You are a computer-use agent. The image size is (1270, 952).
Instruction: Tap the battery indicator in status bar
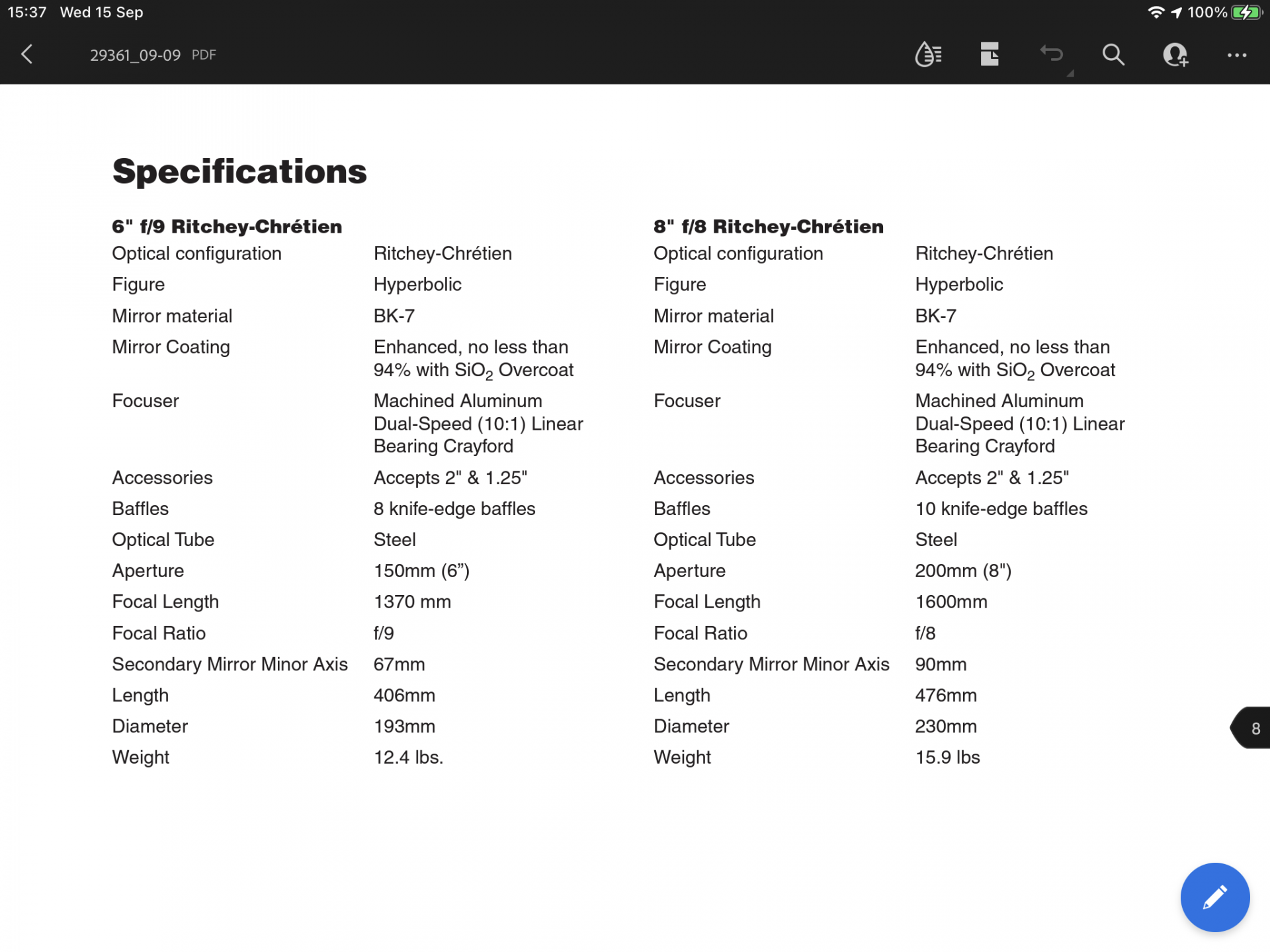click(1247, 13)
